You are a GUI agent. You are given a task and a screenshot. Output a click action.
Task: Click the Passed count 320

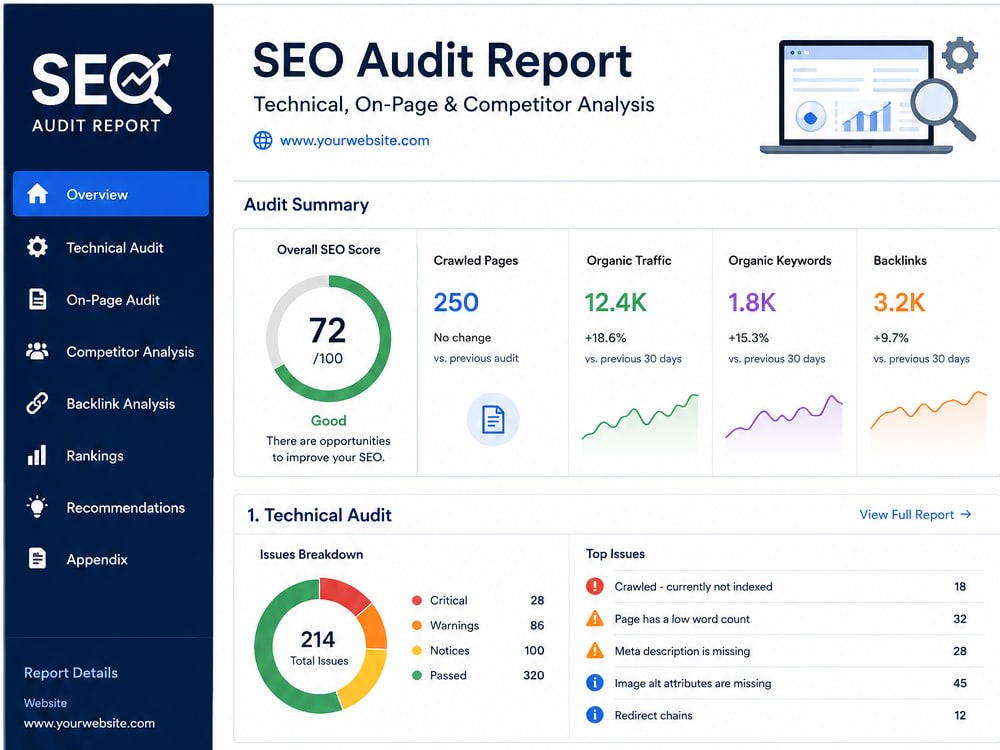click(534, 675)
